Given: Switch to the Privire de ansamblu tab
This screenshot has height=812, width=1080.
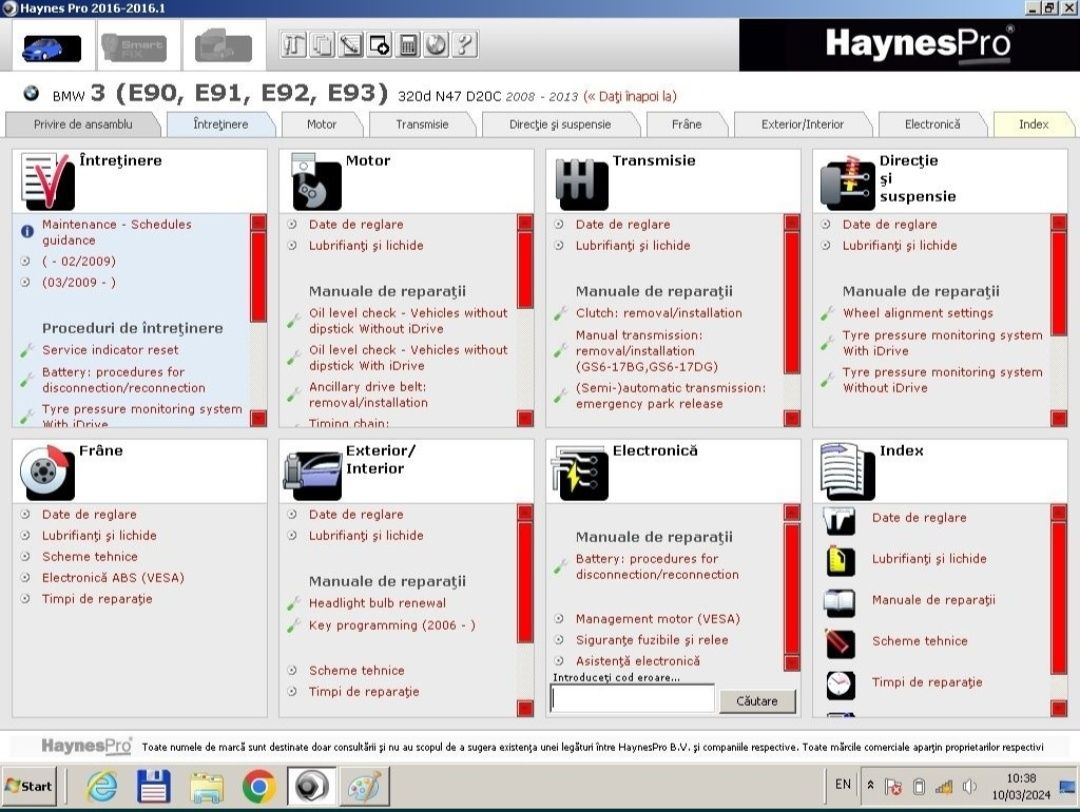Looking at the screenshot, I should pyautogui.click(x=83, y=125).
